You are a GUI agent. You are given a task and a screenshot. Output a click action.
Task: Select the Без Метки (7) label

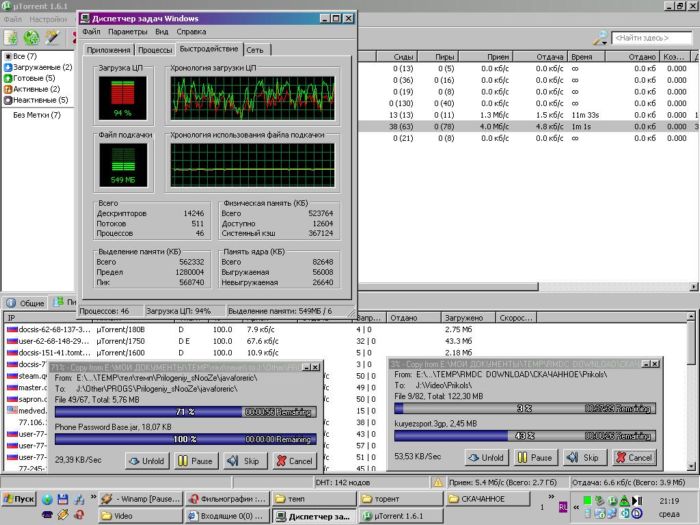[x=37, y=115]
